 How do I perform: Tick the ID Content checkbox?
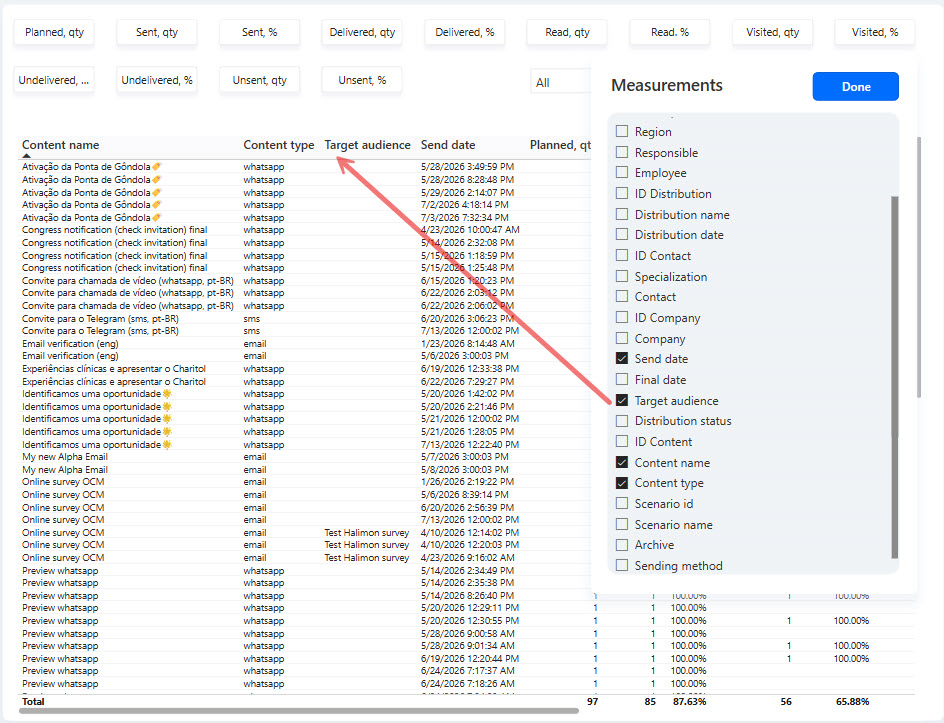(622, 442)
